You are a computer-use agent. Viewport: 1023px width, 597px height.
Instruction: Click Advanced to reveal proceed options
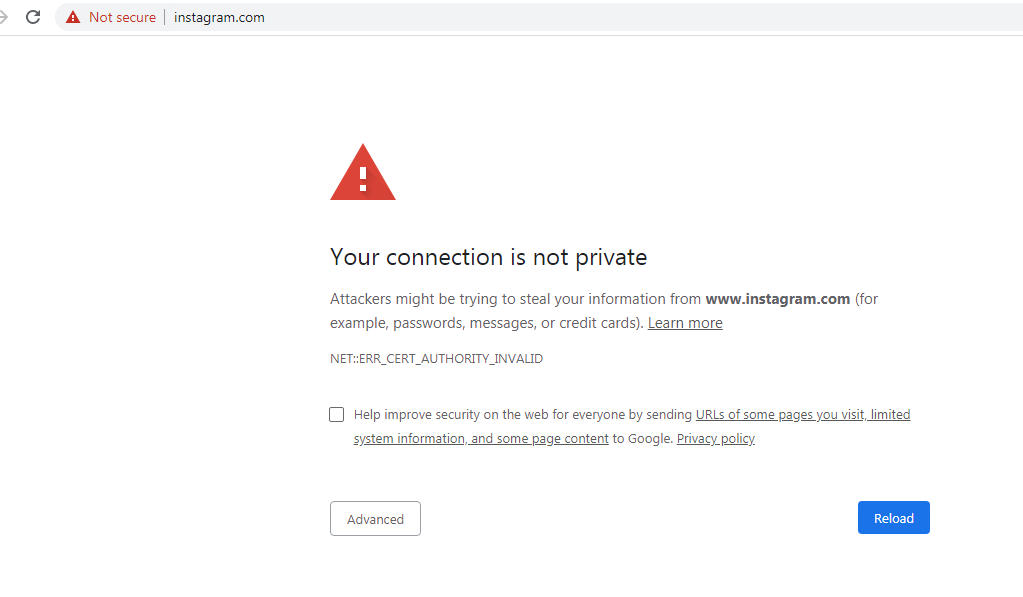[375, 518]
